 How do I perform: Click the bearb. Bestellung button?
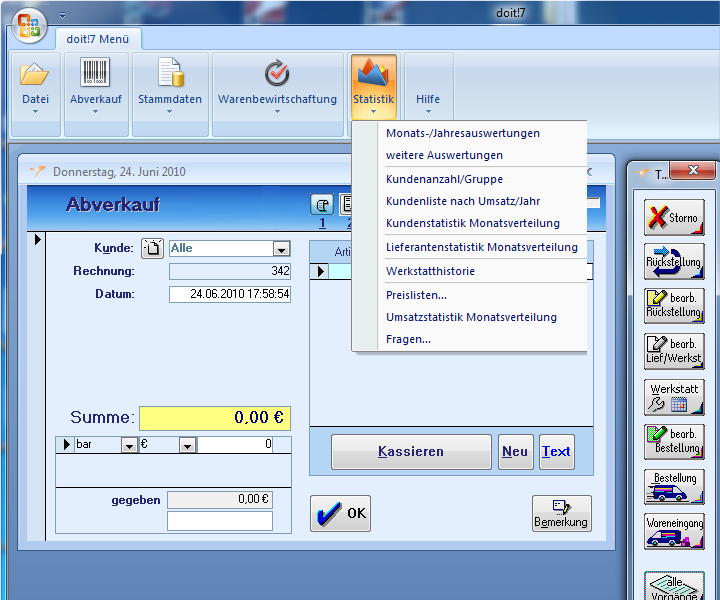pos(674,442)
